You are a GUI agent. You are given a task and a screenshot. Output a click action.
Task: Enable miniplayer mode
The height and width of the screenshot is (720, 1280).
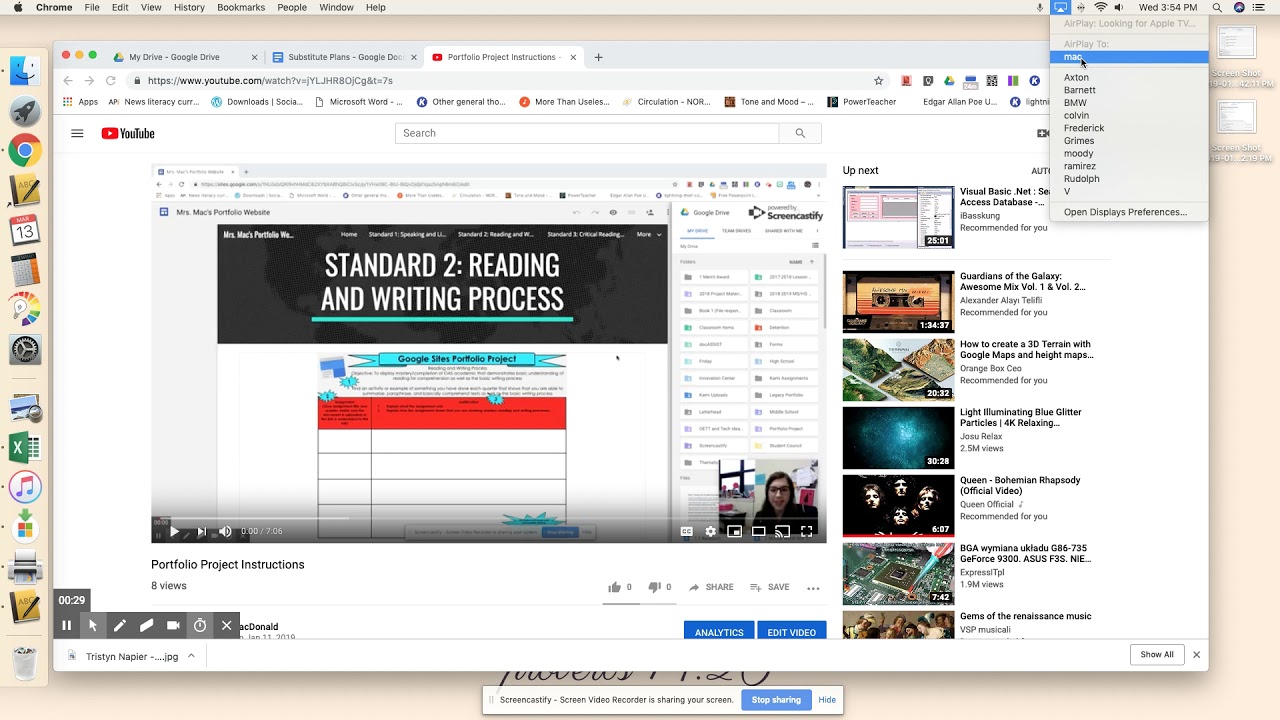click(x=735, y=531)
